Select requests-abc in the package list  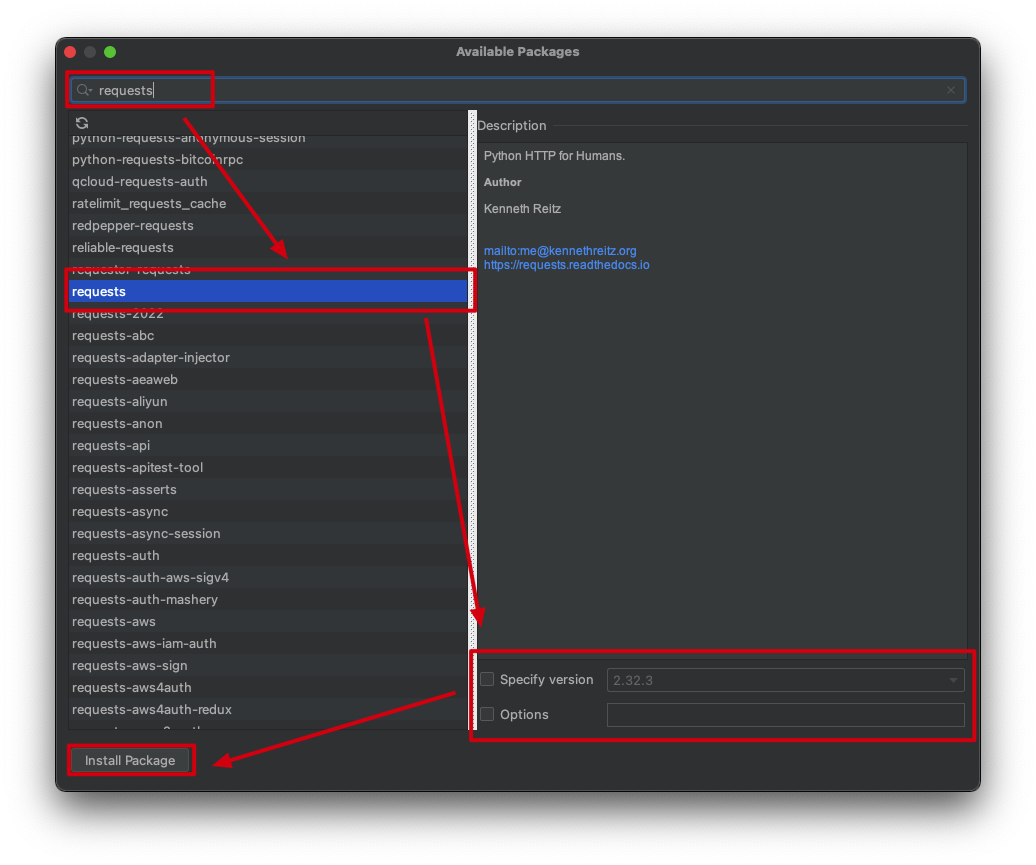tap(113, 335)
